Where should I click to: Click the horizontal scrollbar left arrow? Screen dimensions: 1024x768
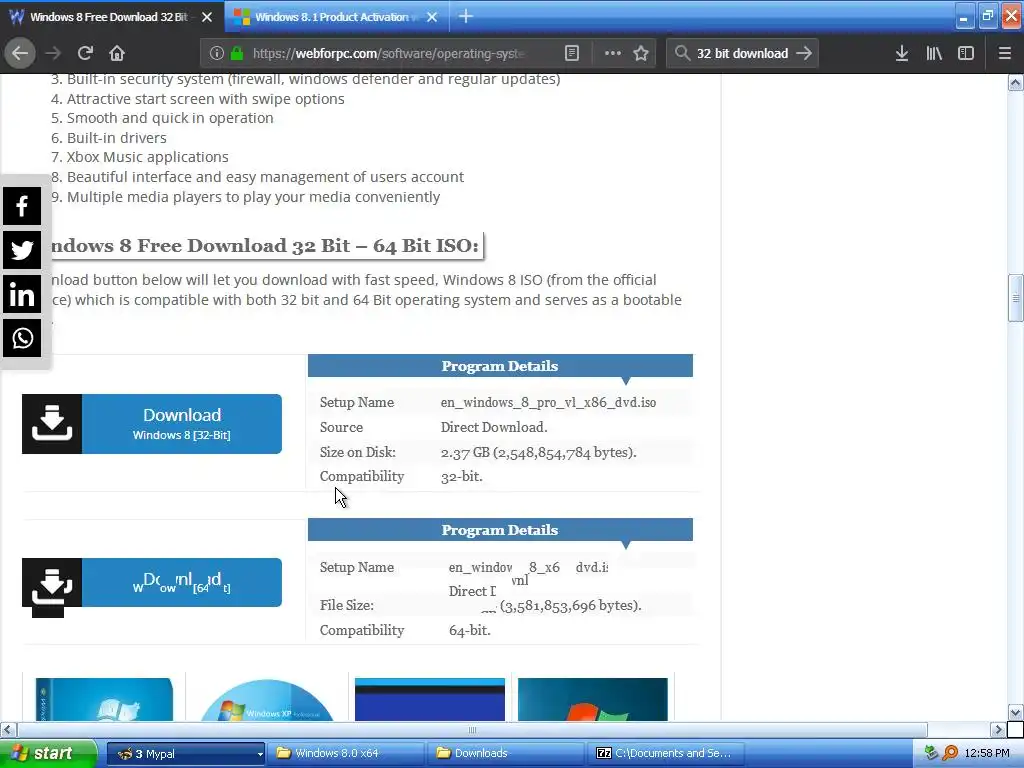click(8, 729)
